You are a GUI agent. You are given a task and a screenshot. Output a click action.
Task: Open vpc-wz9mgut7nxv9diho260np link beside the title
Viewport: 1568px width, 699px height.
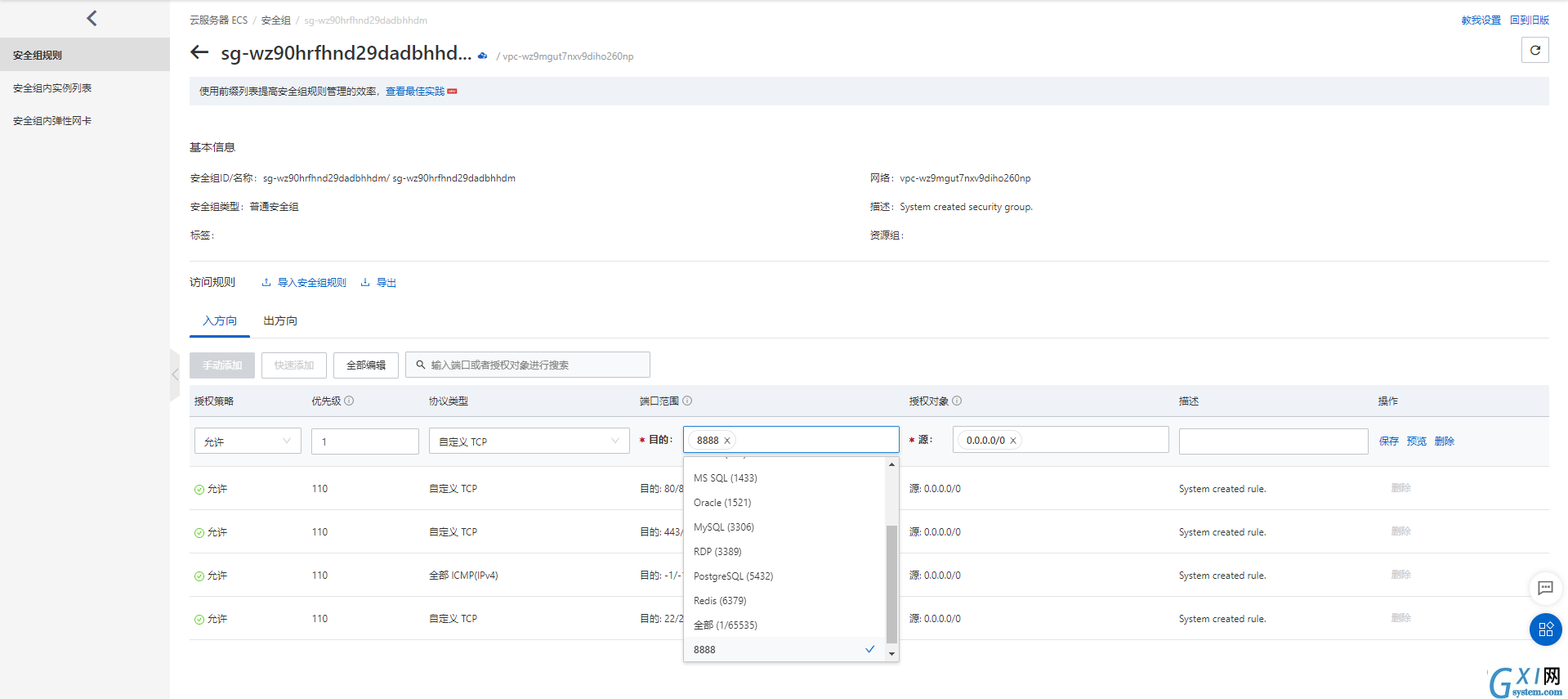pyautogui.click(x=568, y=56)
